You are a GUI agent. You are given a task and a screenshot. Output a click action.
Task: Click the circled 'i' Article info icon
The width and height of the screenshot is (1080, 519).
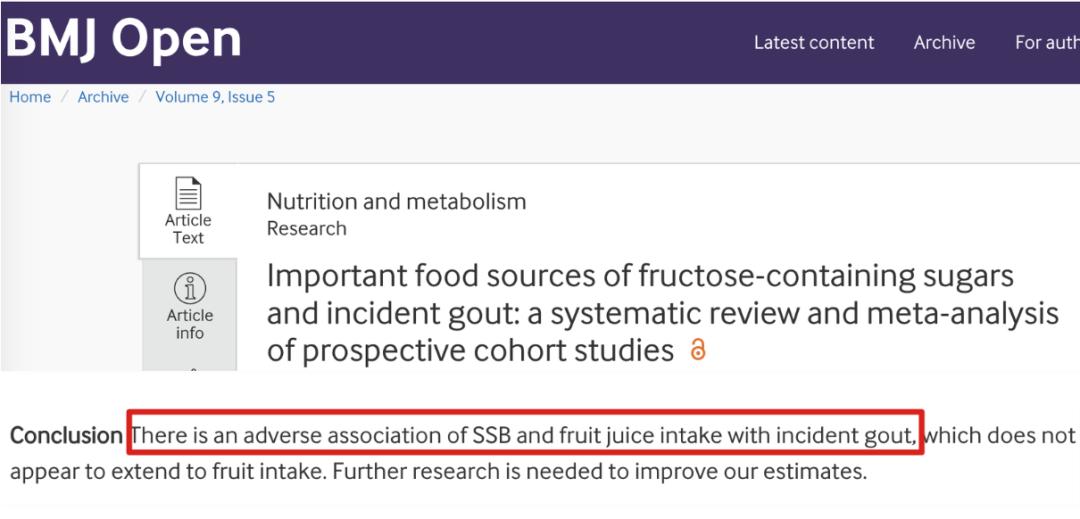click(190, 288)
